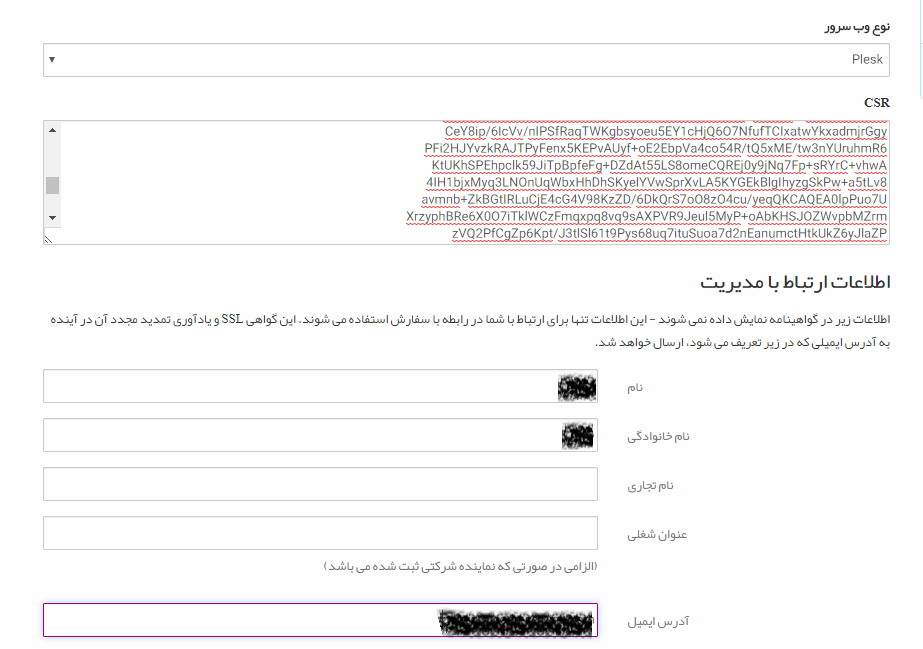Click the نام تجاری field label

tap(650, 485)
